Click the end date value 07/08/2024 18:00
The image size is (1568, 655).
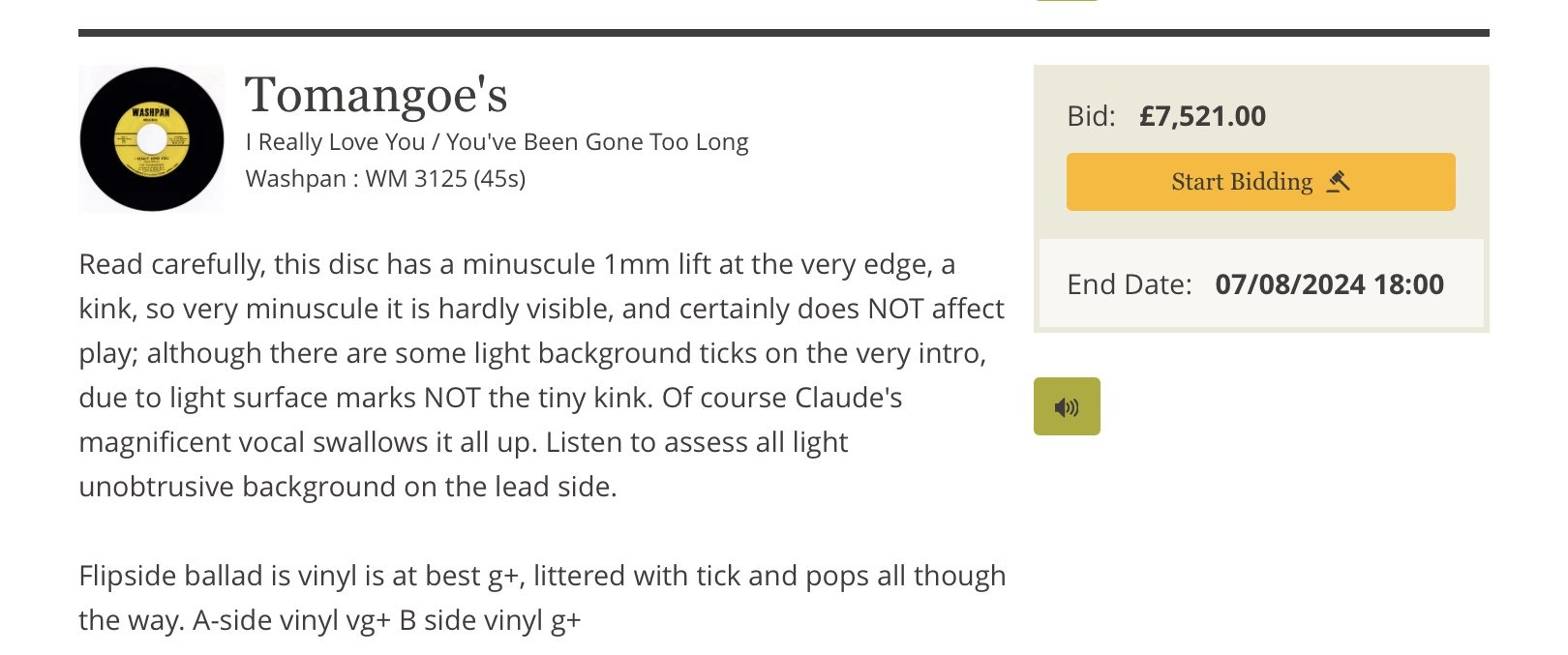pos(1329,284)
